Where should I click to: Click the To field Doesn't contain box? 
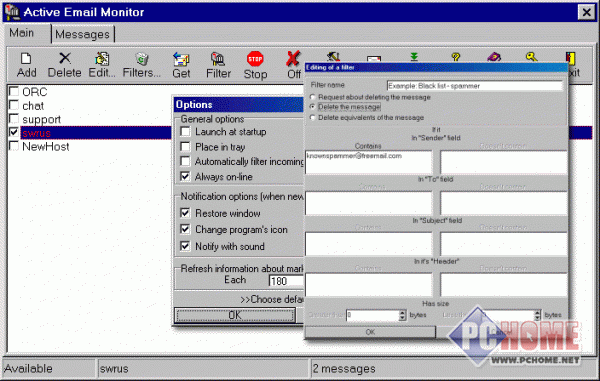(x=504, y=203)
